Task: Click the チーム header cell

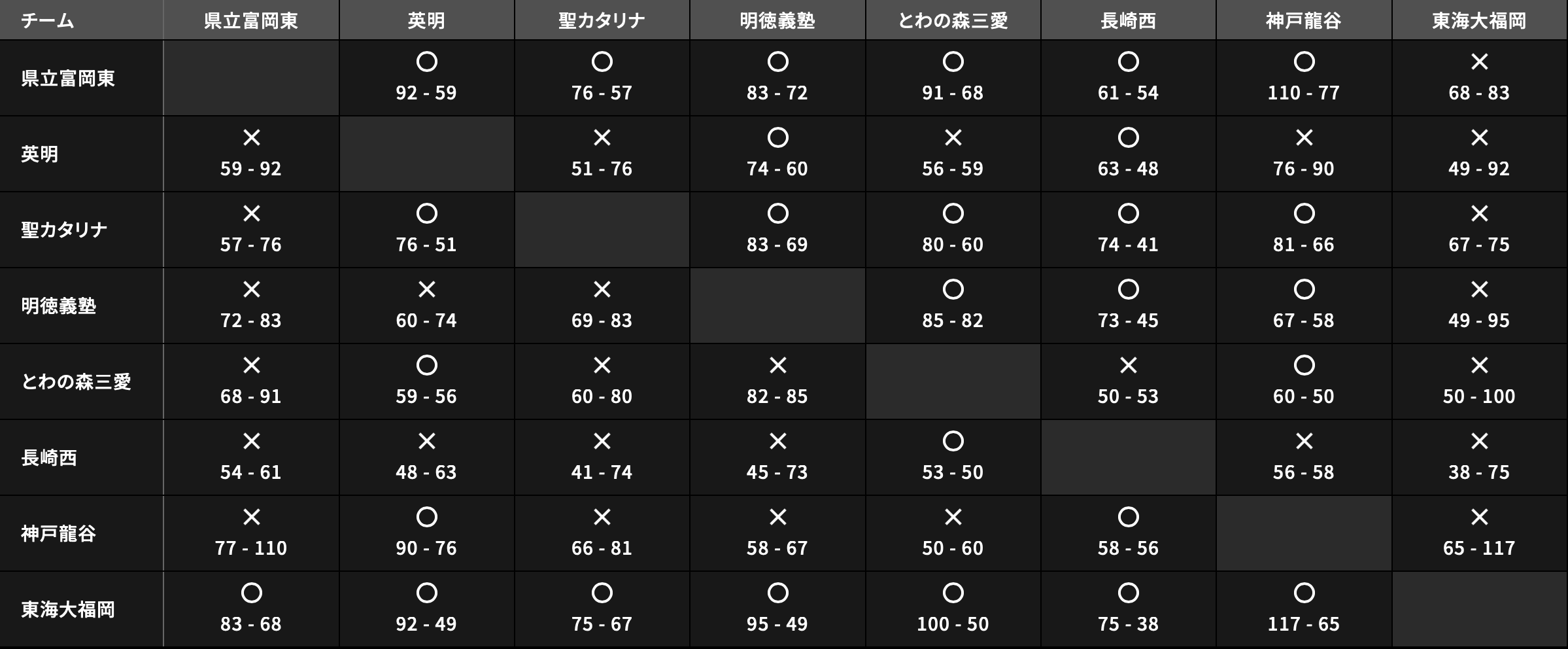Action: click(47, 21)
